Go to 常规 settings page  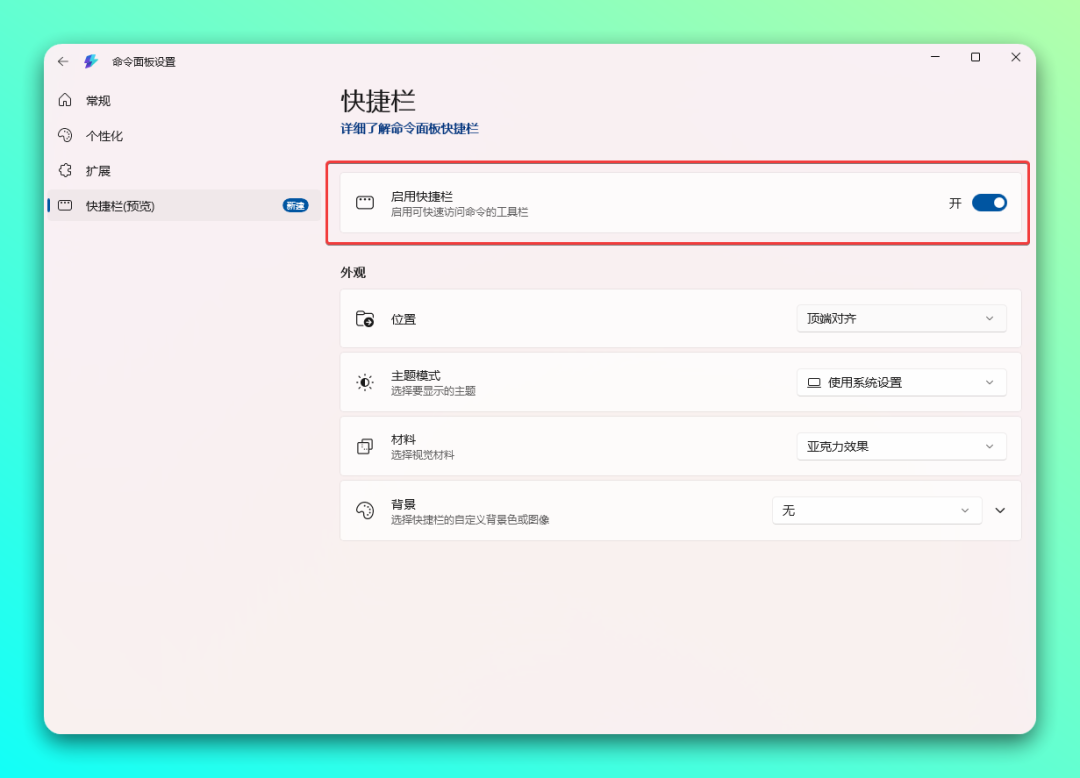click(x=98, y=100)
